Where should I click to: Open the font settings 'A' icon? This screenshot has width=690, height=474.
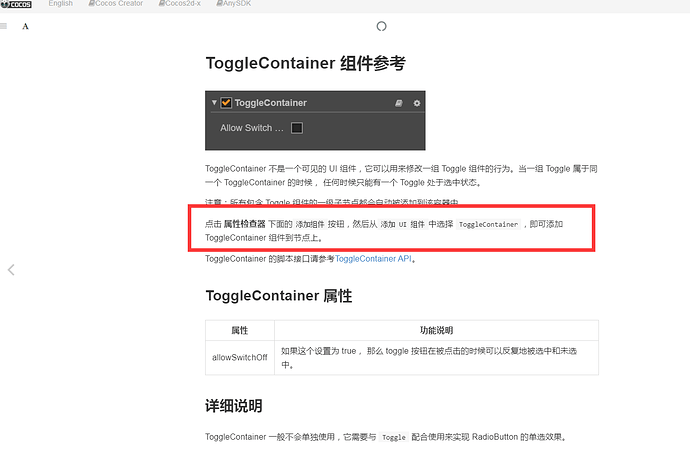click(26, 26)
